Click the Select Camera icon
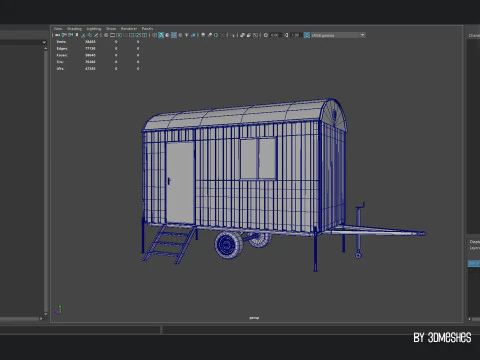Viewport: 480px width, 360px height. 57,35
